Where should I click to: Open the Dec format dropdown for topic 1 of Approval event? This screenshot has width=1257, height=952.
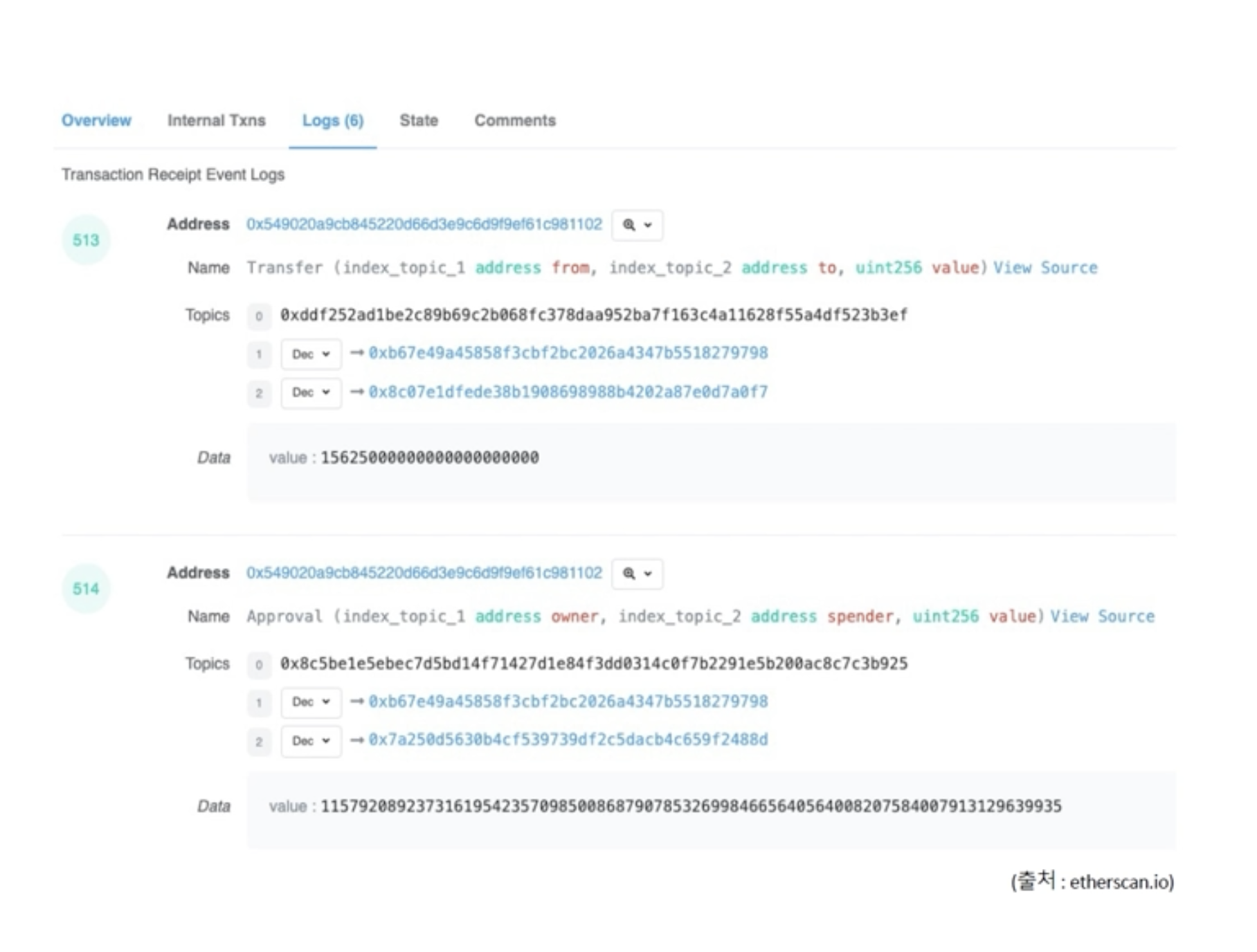pos(311,702)
